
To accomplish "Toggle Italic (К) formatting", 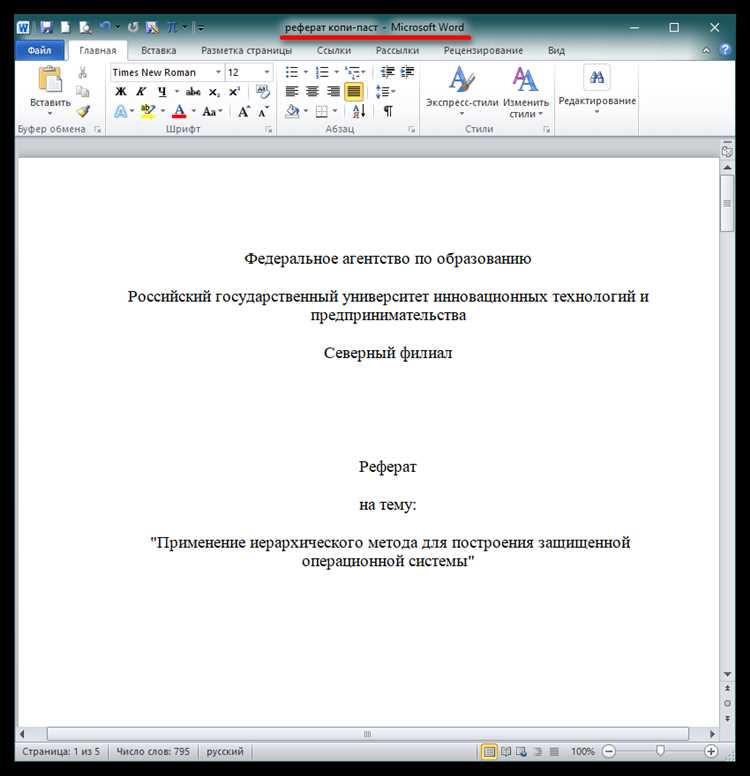I will click(x=142, y=92).
